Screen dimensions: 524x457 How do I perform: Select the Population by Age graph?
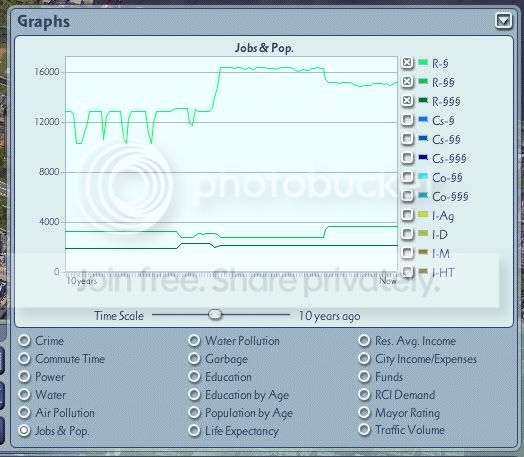(194, 413)
